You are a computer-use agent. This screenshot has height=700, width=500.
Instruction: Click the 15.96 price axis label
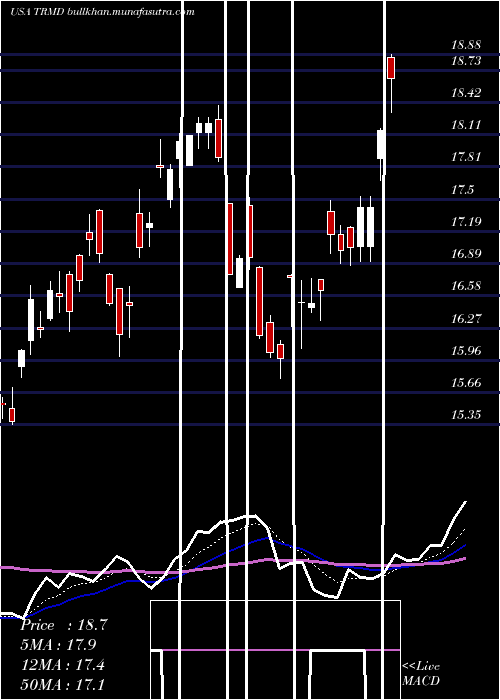tap(466, 351)
